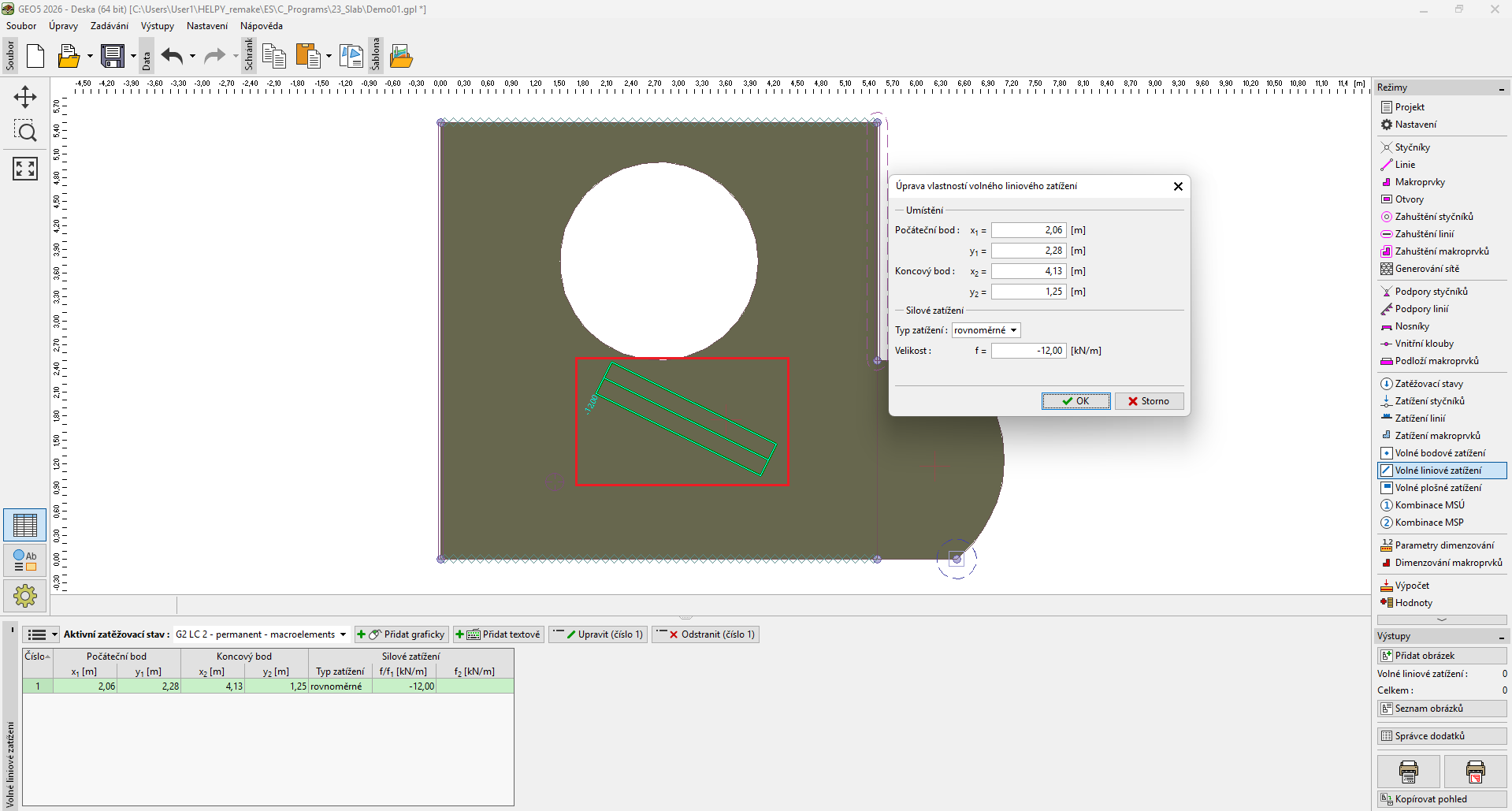Viewport: 1512px width, 811px height.
Task: Click the Velikost f input field
Action: click(x=1027, y=351)
